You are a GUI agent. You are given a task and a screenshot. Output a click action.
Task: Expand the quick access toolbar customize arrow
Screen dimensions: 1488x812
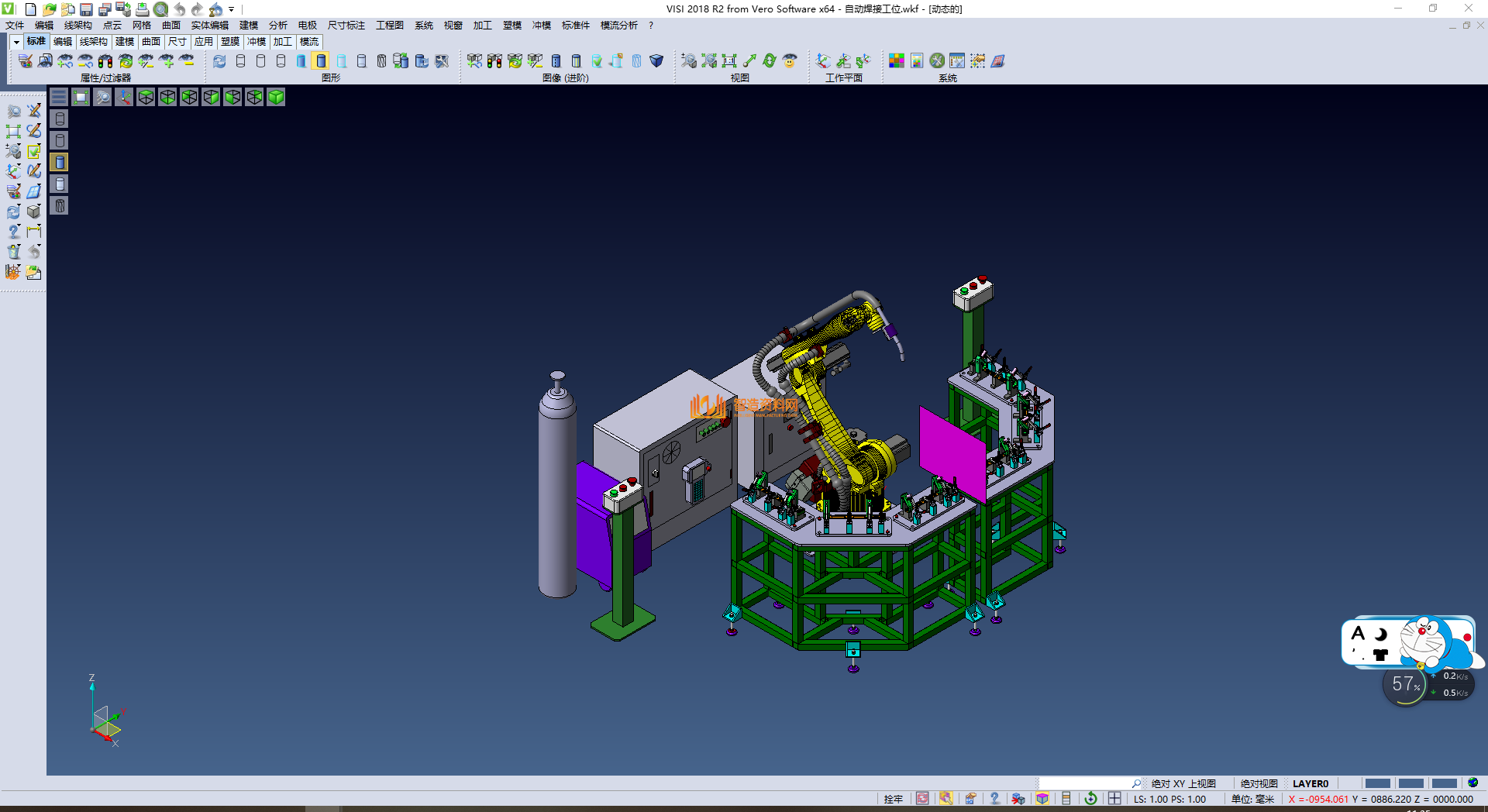pos(231,9)
